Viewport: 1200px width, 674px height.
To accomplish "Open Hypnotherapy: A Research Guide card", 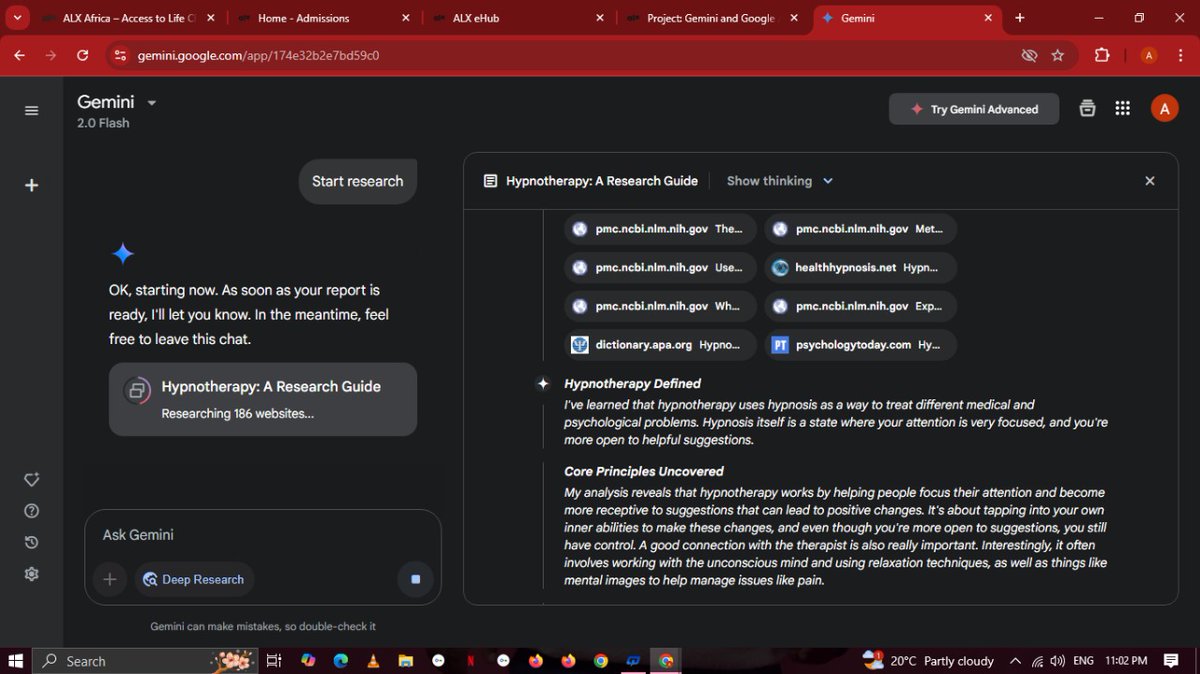I will click(263, 399).
